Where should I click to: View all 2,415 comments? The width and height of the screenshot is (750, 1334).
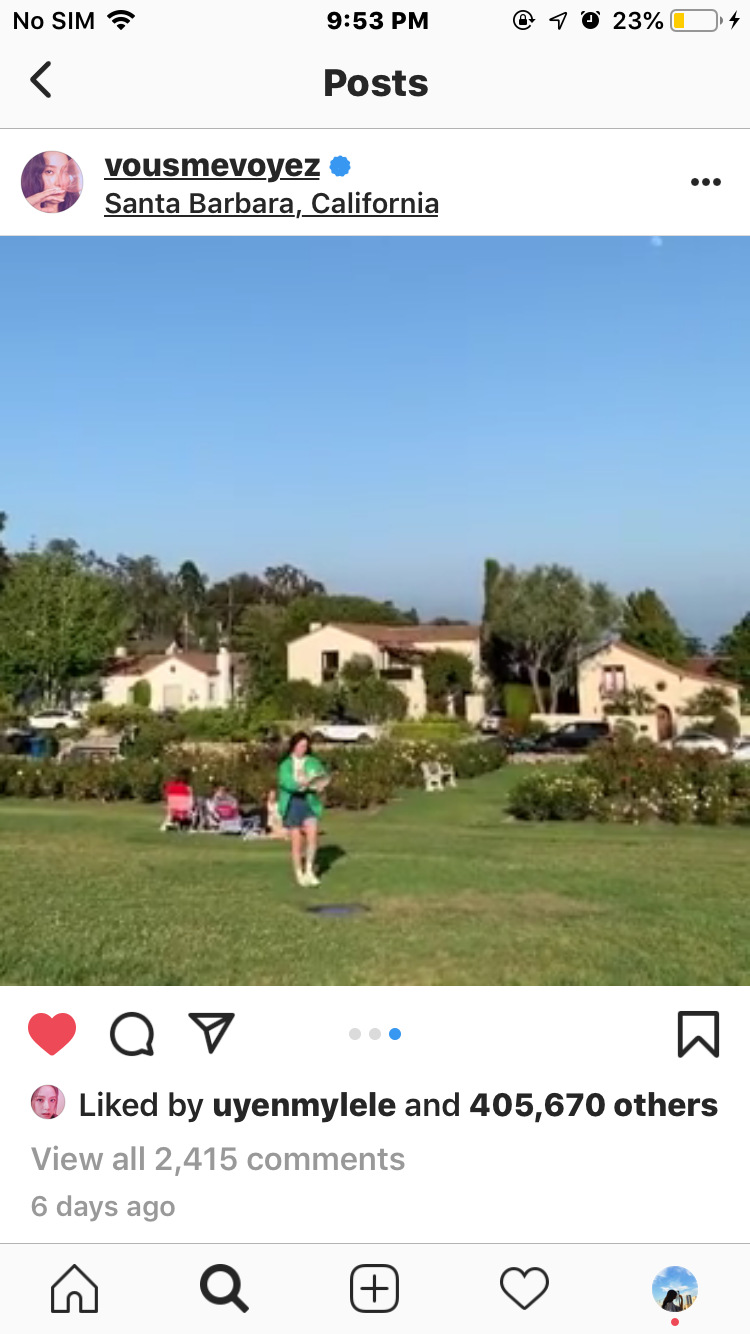tap(218, 1159)
